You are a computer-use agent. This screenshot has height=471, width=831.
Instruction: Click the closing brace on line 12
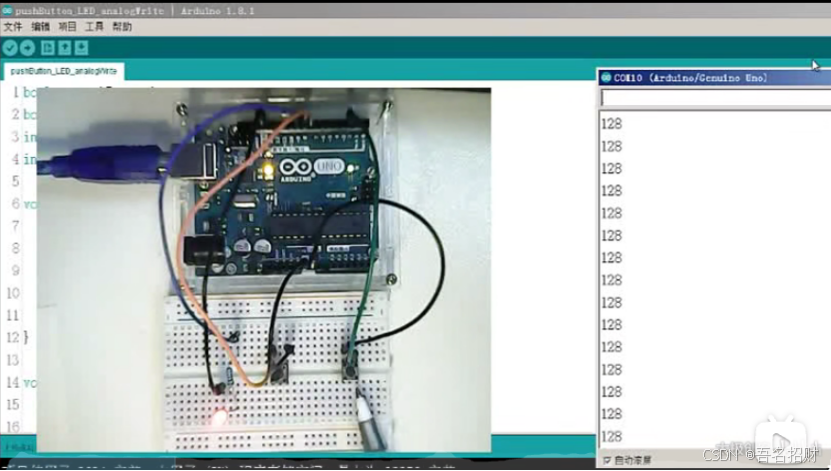coord(26,338)
